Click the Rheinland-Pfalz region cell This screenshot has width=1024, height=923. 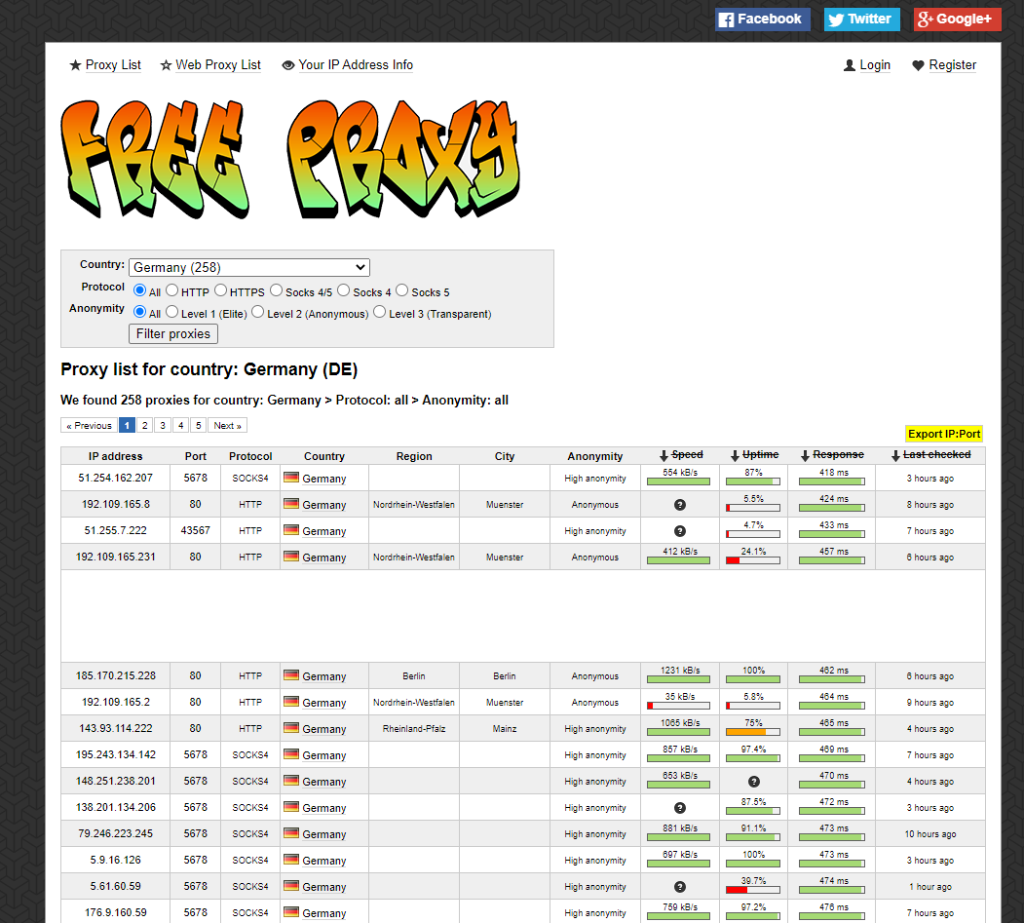tap(414, 728)
